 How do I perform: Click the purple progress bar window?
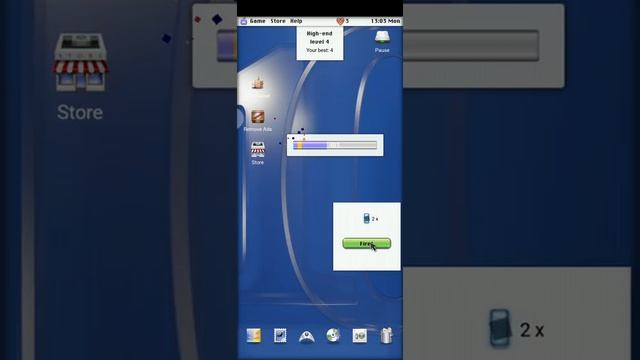click(335, 145)
